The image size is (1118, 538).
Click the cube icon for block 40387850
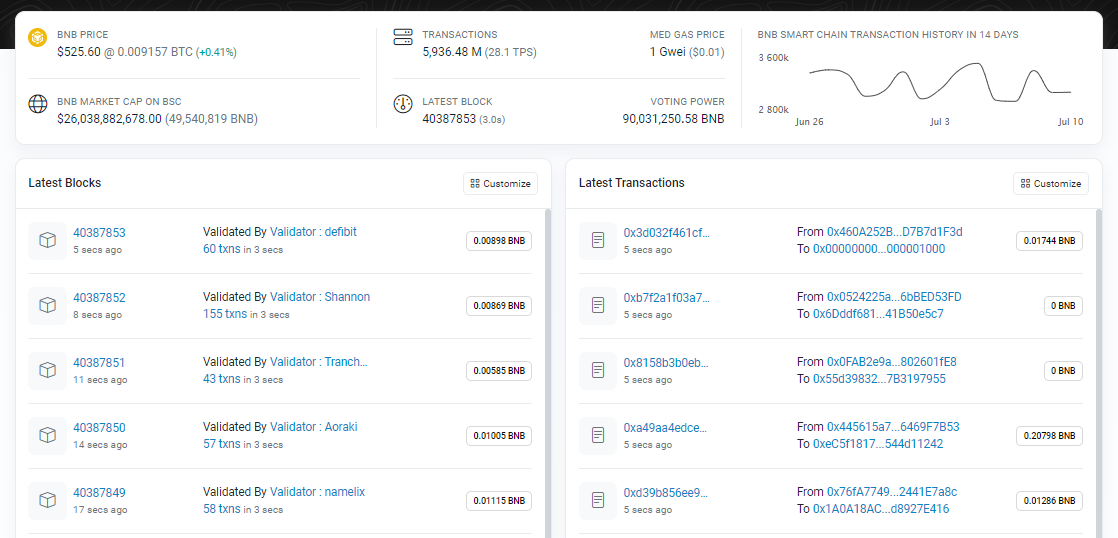47,435
